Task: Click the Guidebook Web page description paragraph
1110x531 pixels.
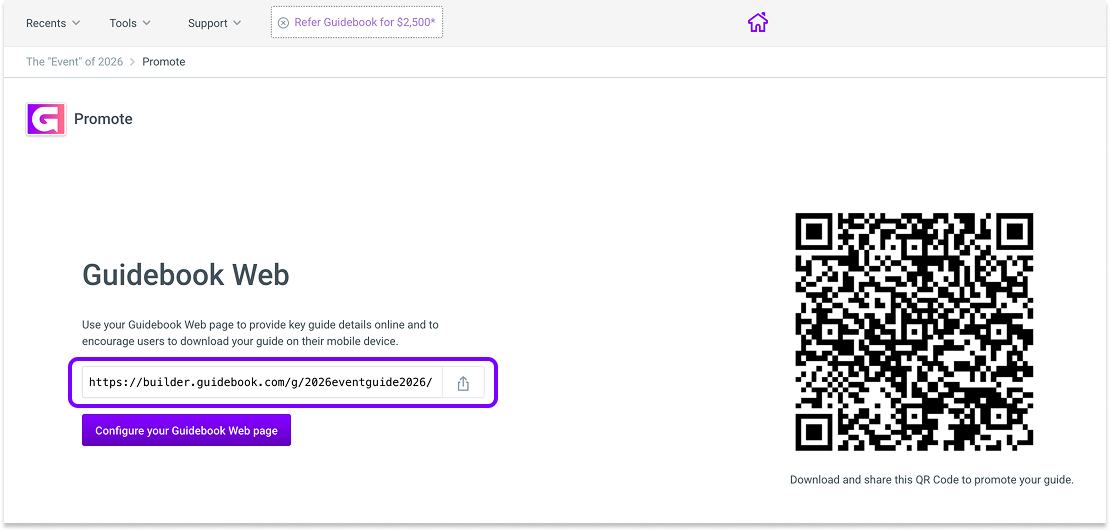Action: [261, 333]
